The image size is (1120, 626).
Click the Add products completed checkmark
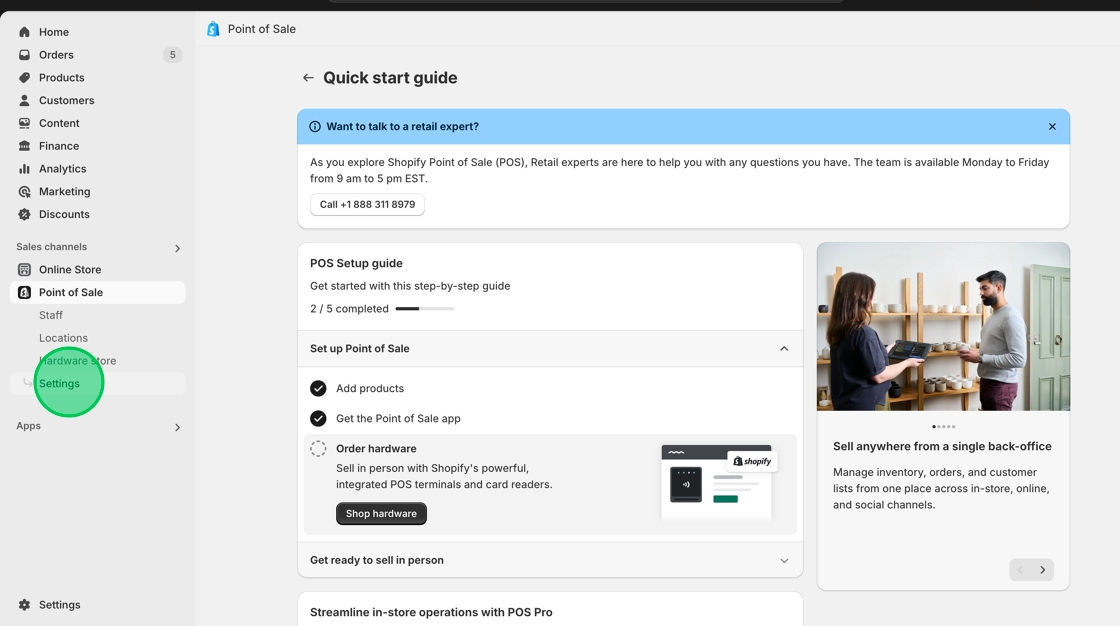[319, 388]
